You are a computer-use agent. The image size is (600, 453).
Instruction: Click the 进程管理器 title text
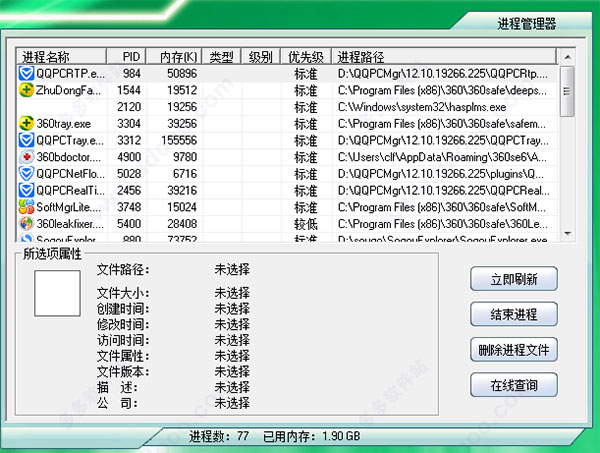[x=527, y=23]
